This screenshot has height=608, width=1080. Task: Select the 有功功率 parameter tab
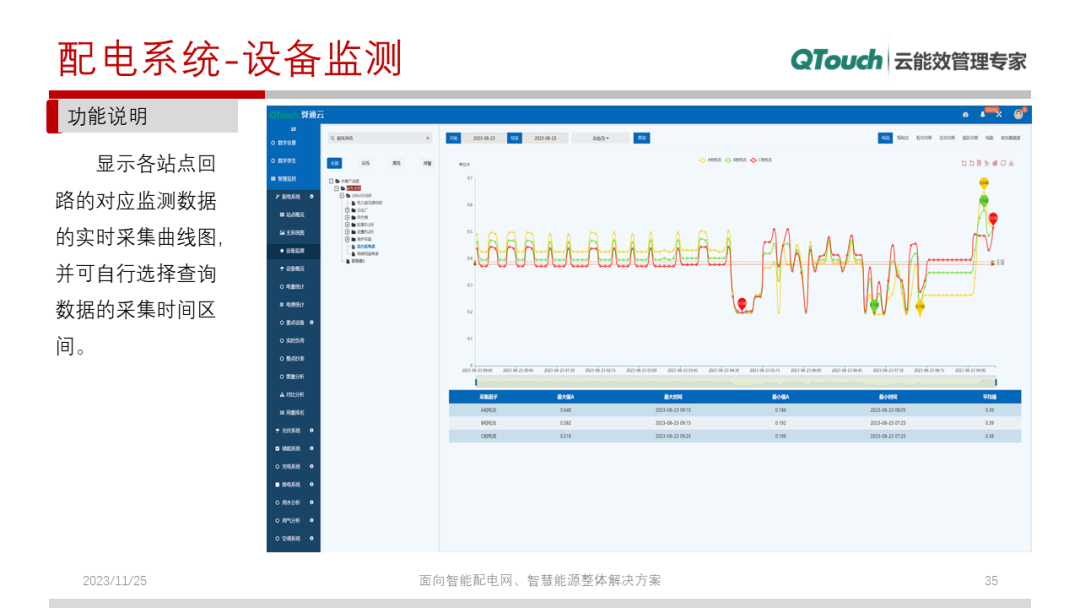924,138
